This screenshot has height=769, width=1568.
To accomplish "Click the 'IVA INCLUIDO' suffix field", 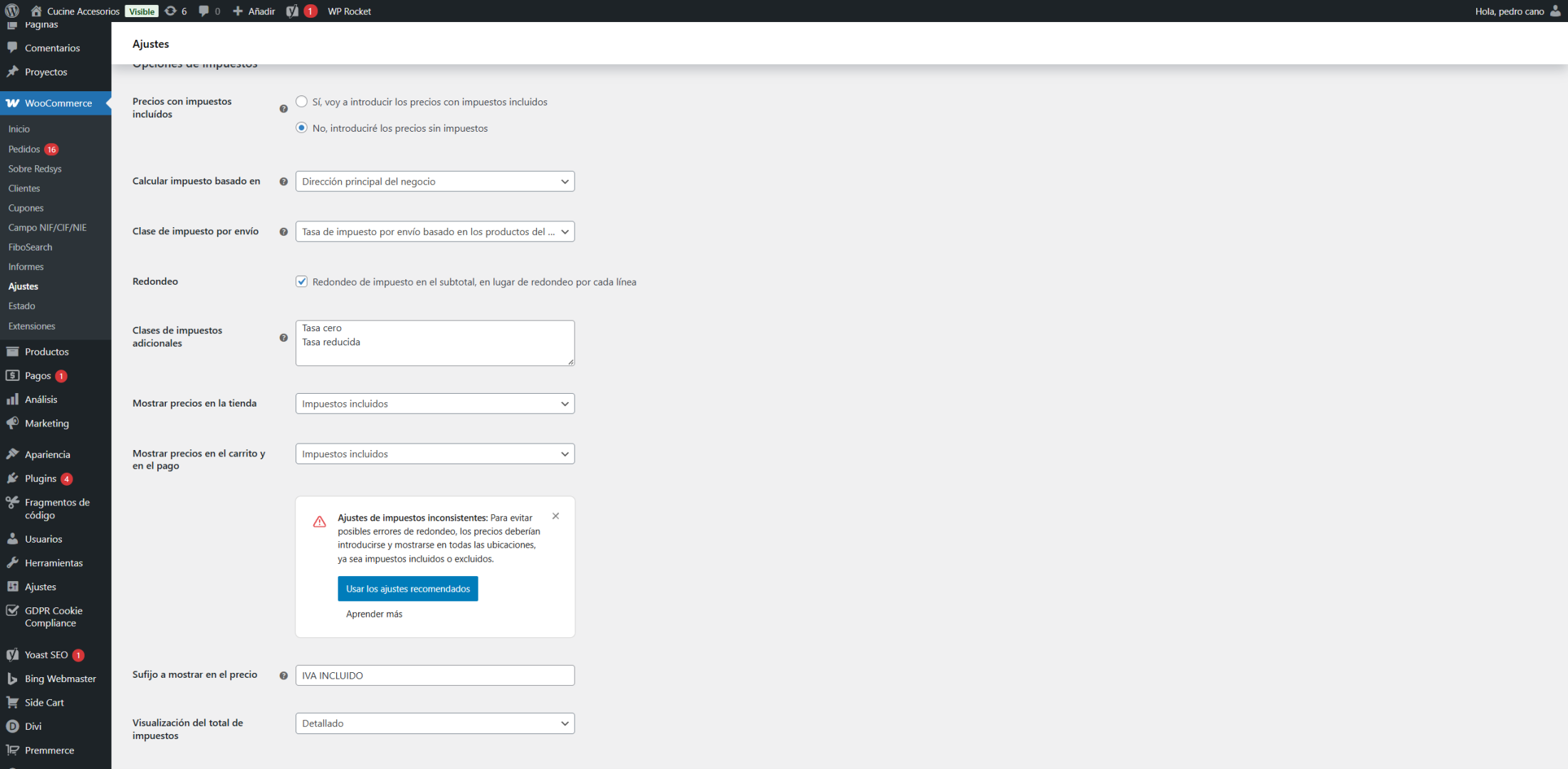I will [434, 675].
